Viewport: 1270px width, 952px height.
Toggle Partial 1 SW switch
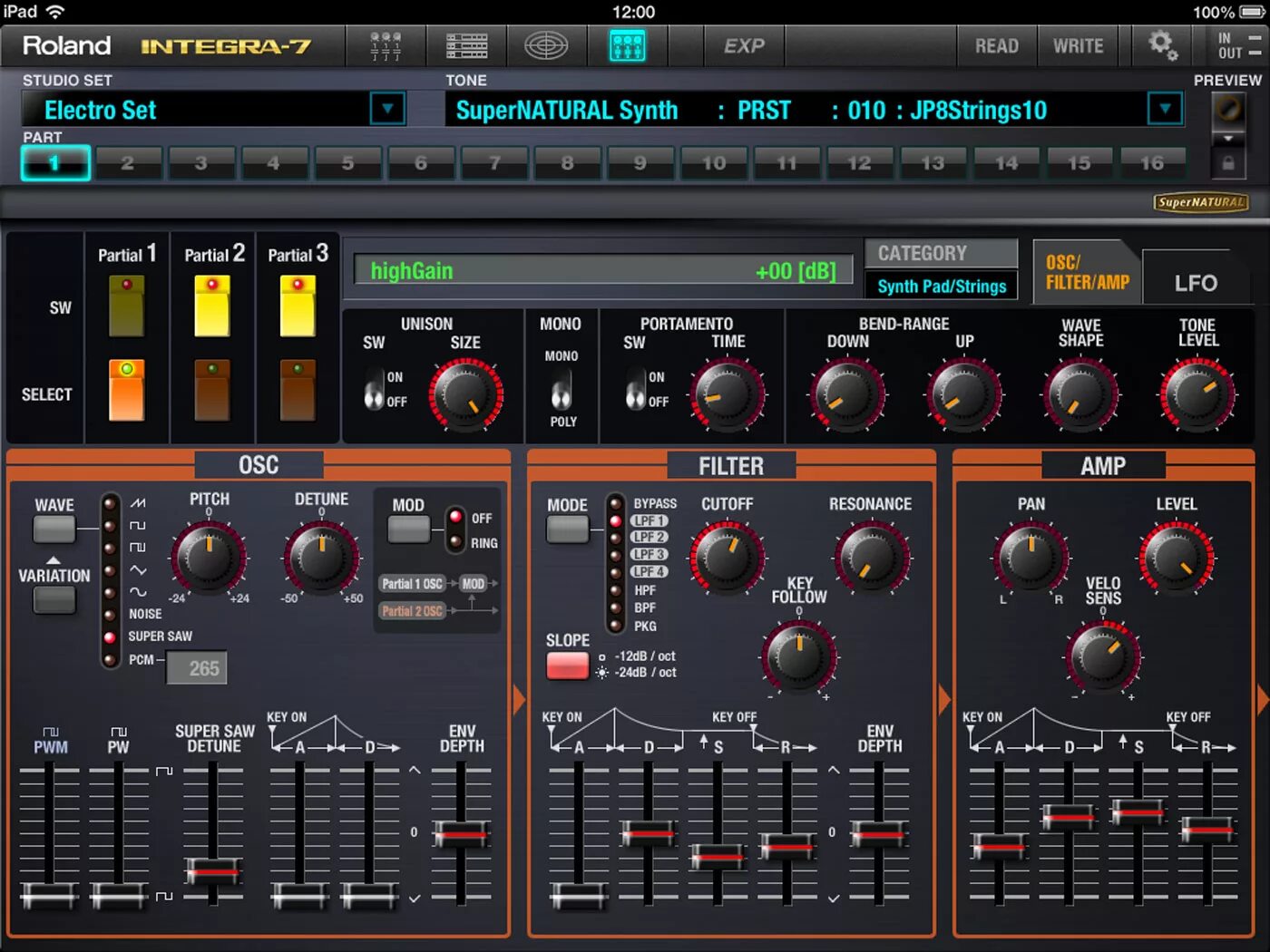(x=126, y=306)
